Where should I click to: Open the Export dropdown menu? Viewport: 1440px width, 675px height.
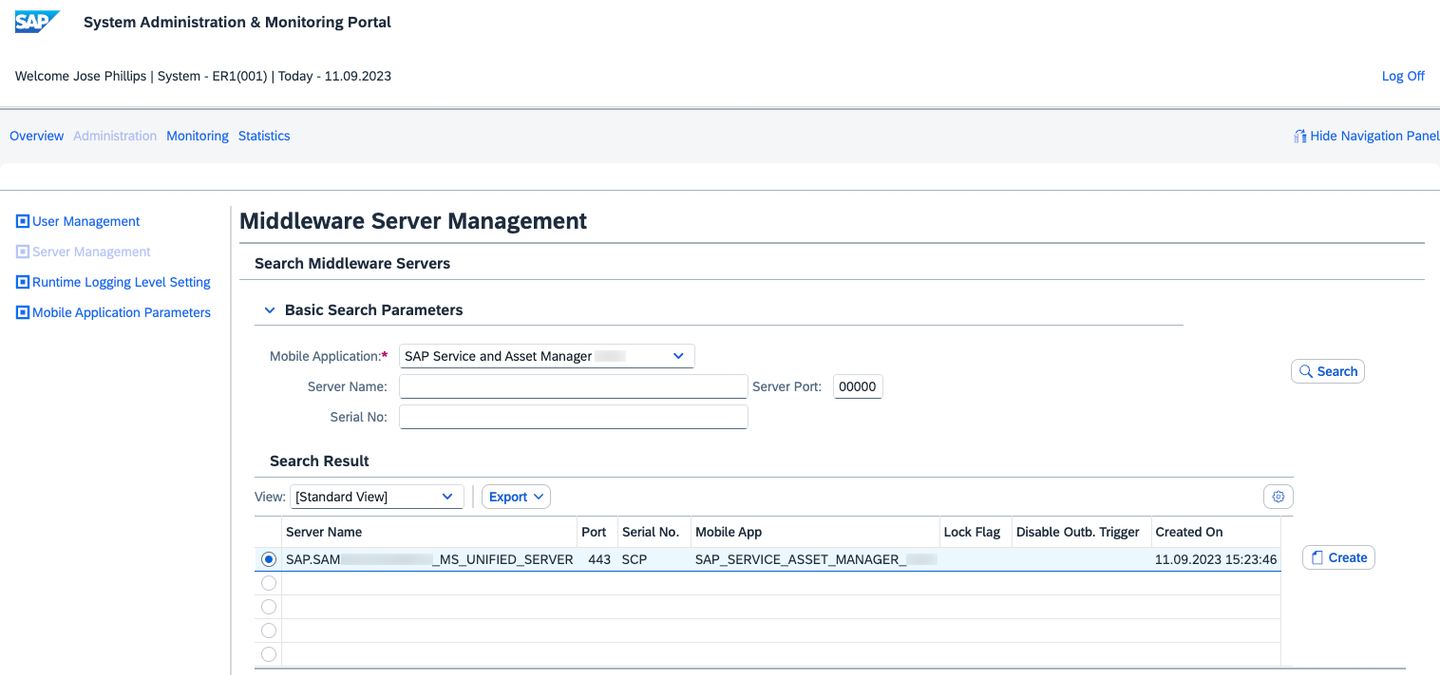point(516,497)
